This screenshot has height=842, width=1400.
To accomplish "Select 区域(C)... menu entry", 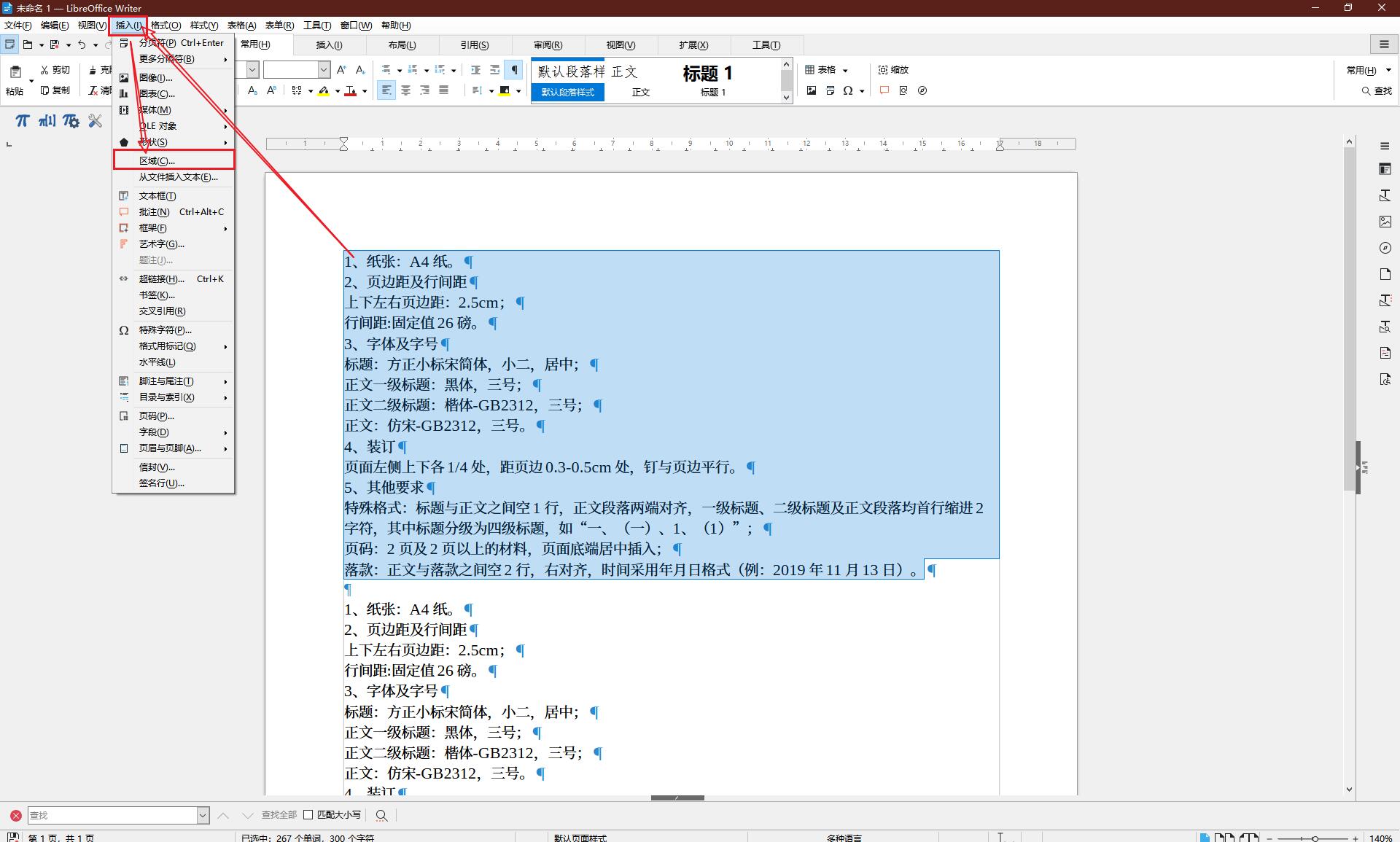I will pyautogui.click(x=157, y=160).
